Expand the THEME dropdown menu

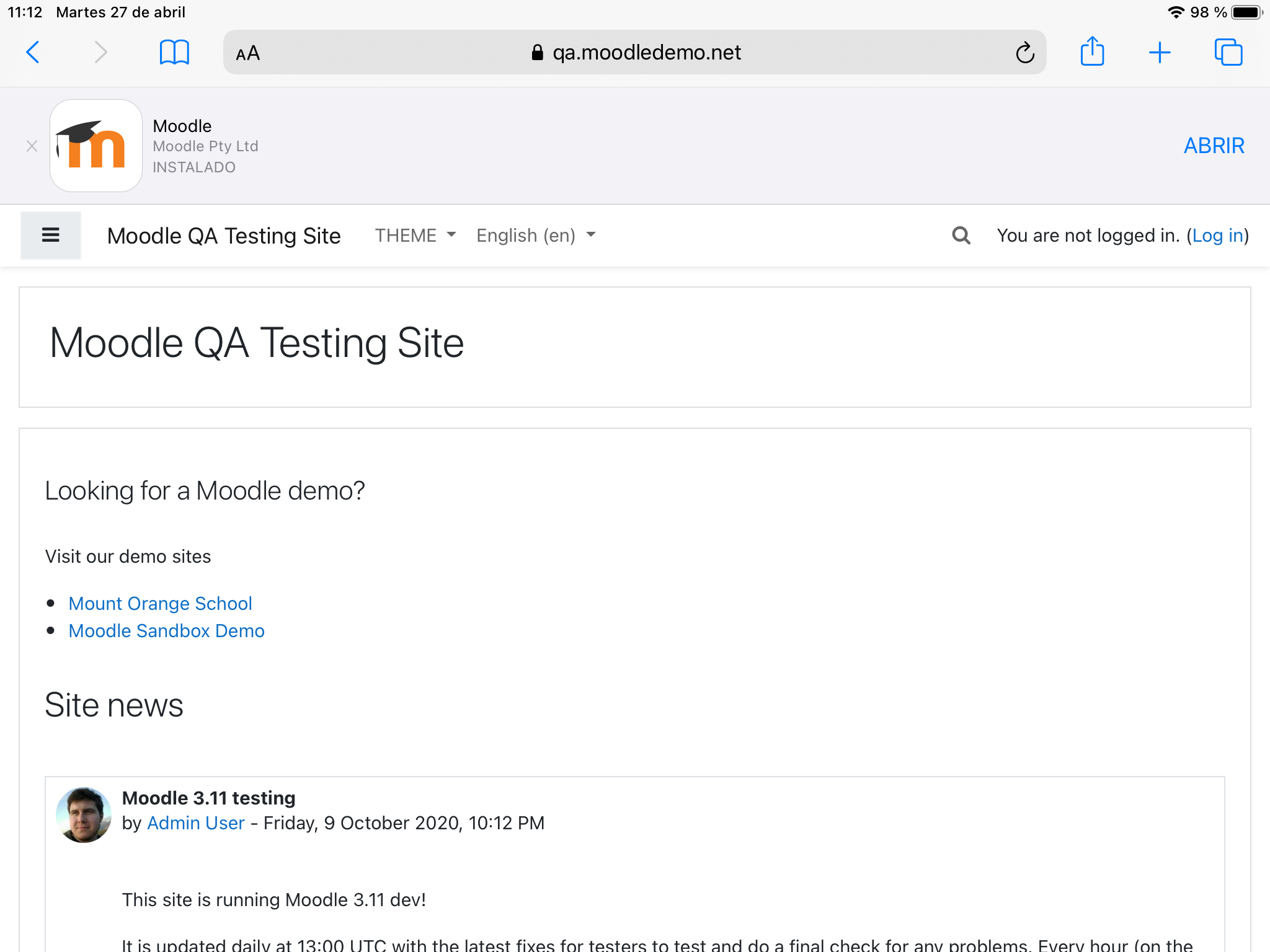[415, 236]
